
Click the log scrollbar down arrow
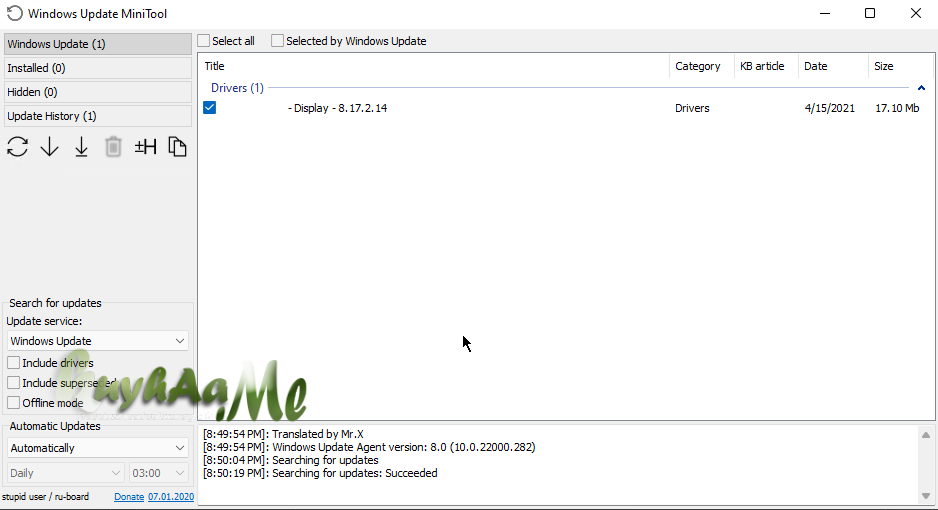[x=926, y=496]
